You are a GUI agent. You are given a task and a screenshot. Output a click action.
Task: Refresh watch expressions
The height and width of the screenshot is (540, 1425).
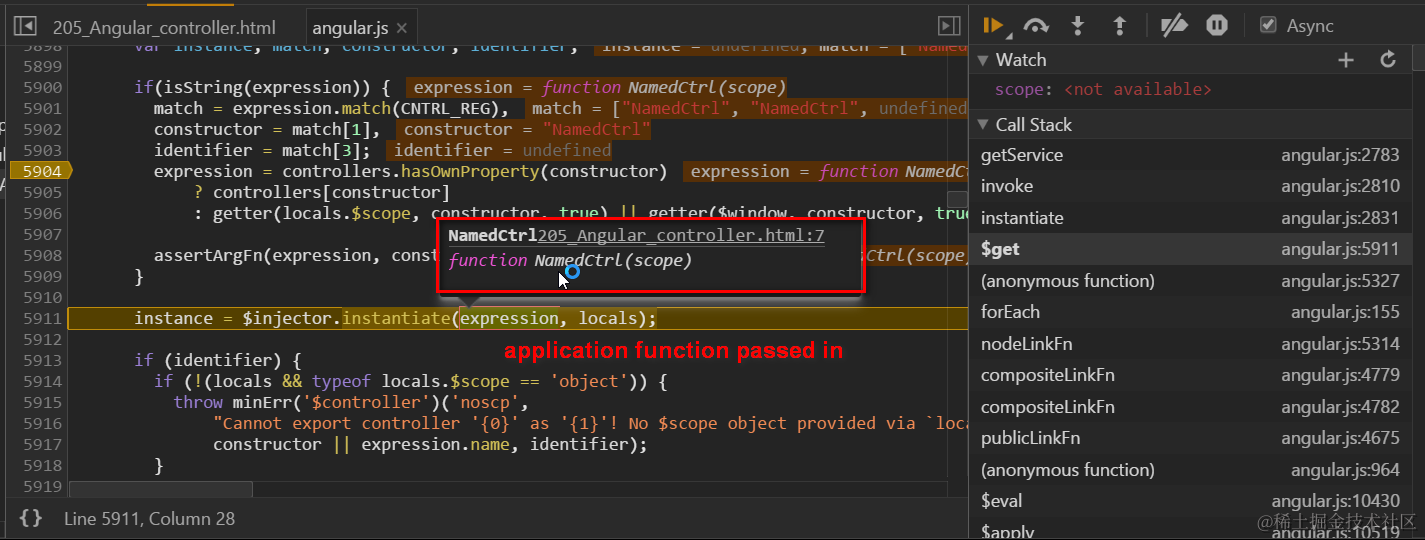click(x=1388, y=60)
